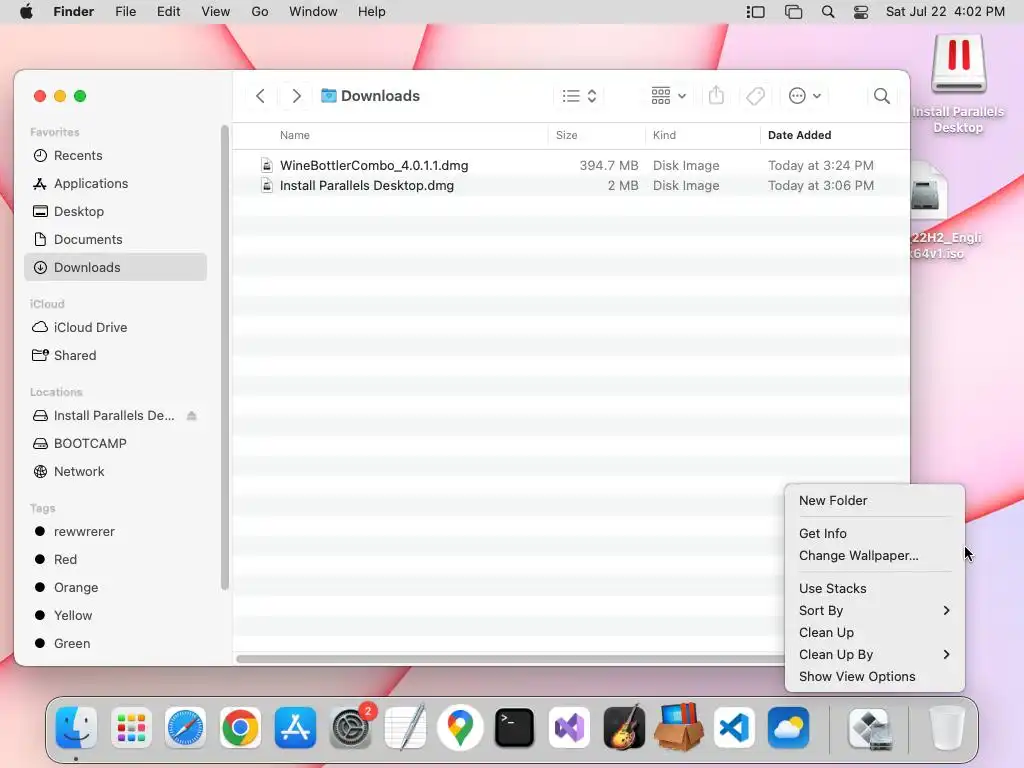Choose New Folder from context menu
Viewport: 1024px width, 768px height.
point(874,500)
